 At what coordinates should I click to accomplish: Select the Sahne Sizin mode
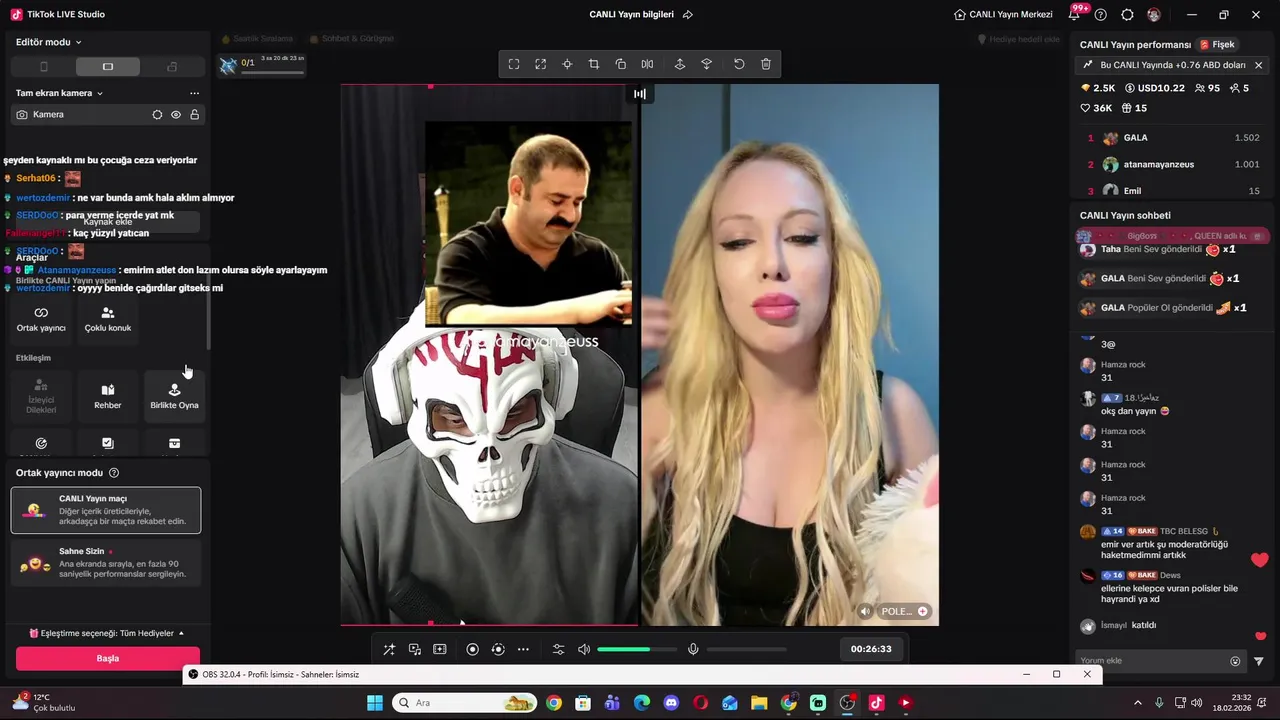pyautogui.click(x=106, y=563)
